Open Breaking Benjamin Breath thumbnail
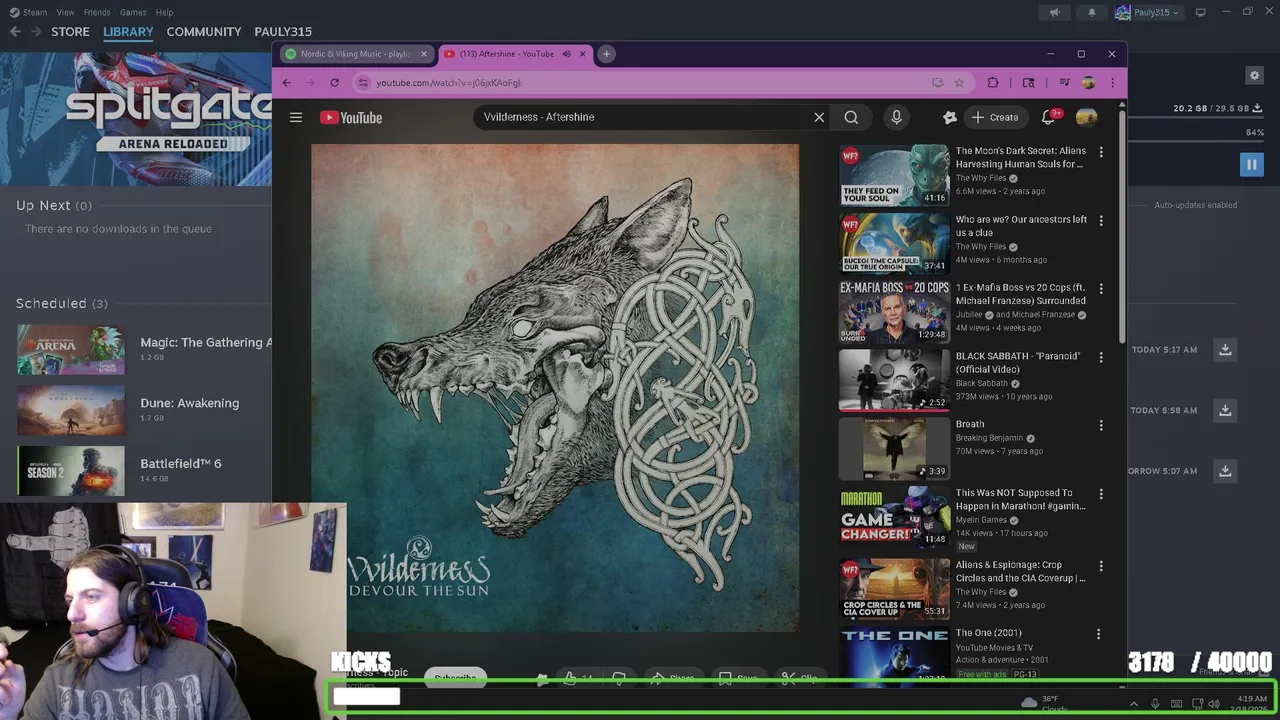The width and height of the screenshot is (1280, 720). coord(894,448)
